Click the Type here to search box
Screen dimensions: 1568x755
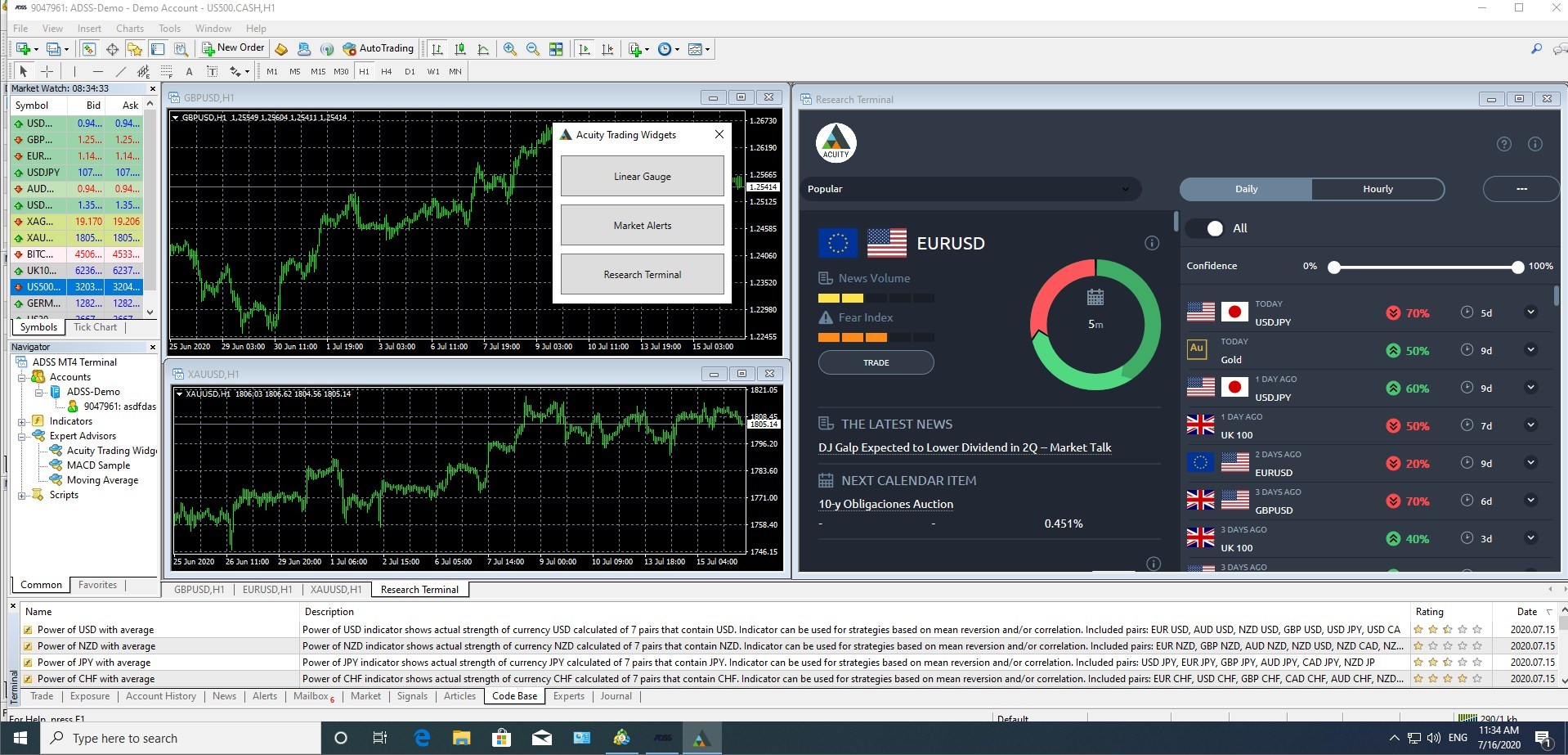coord(182,738)
